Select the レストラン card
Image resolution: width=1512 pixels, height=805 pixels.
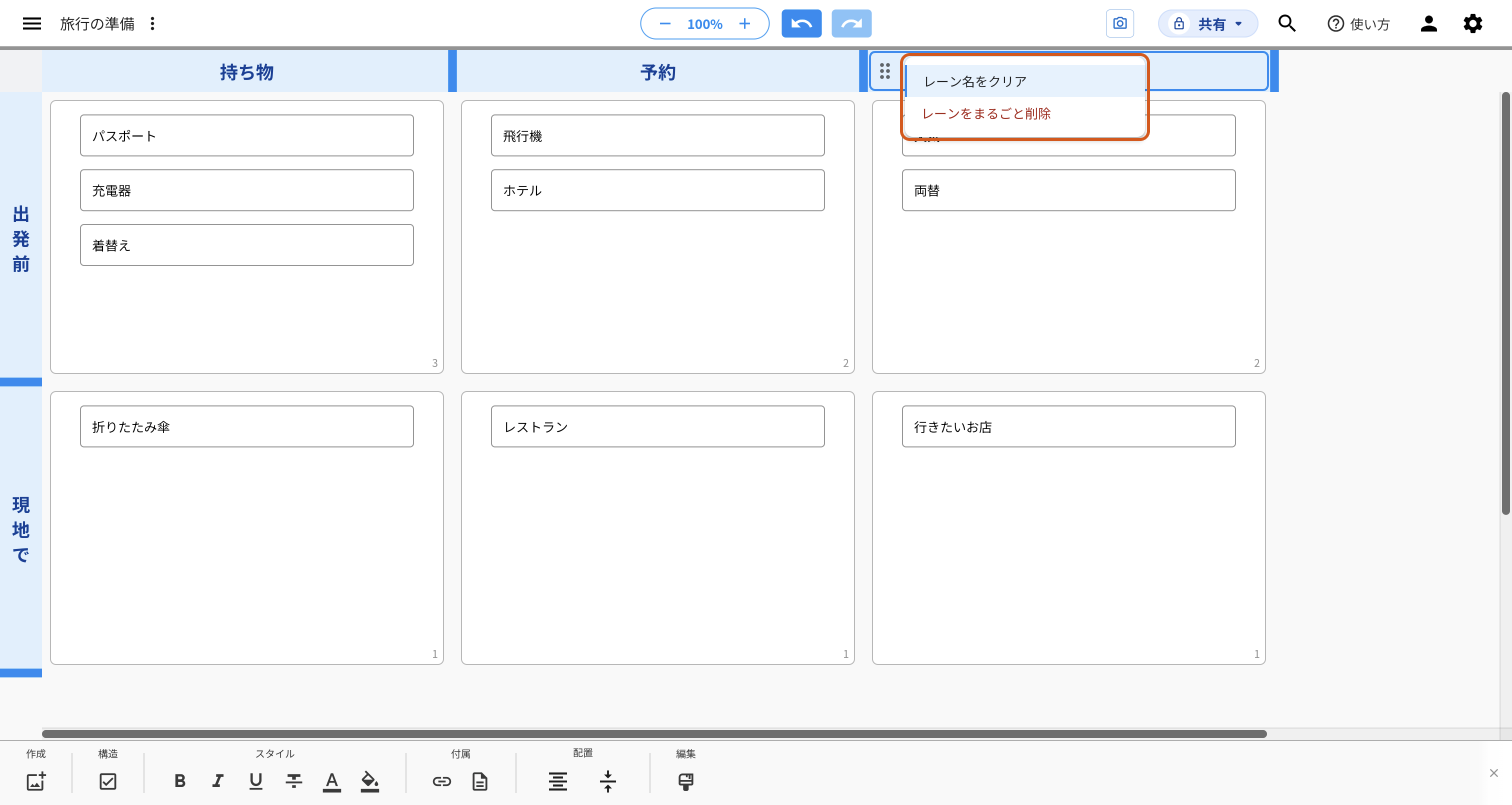(x=658, y=426)
